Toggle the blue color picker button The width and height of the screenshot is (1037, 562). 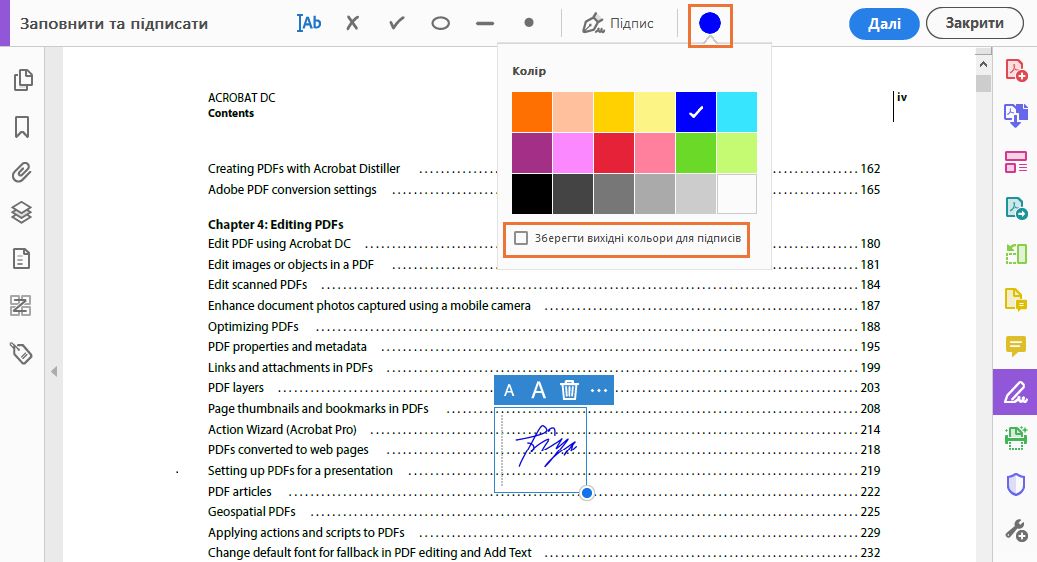[710, 24]
